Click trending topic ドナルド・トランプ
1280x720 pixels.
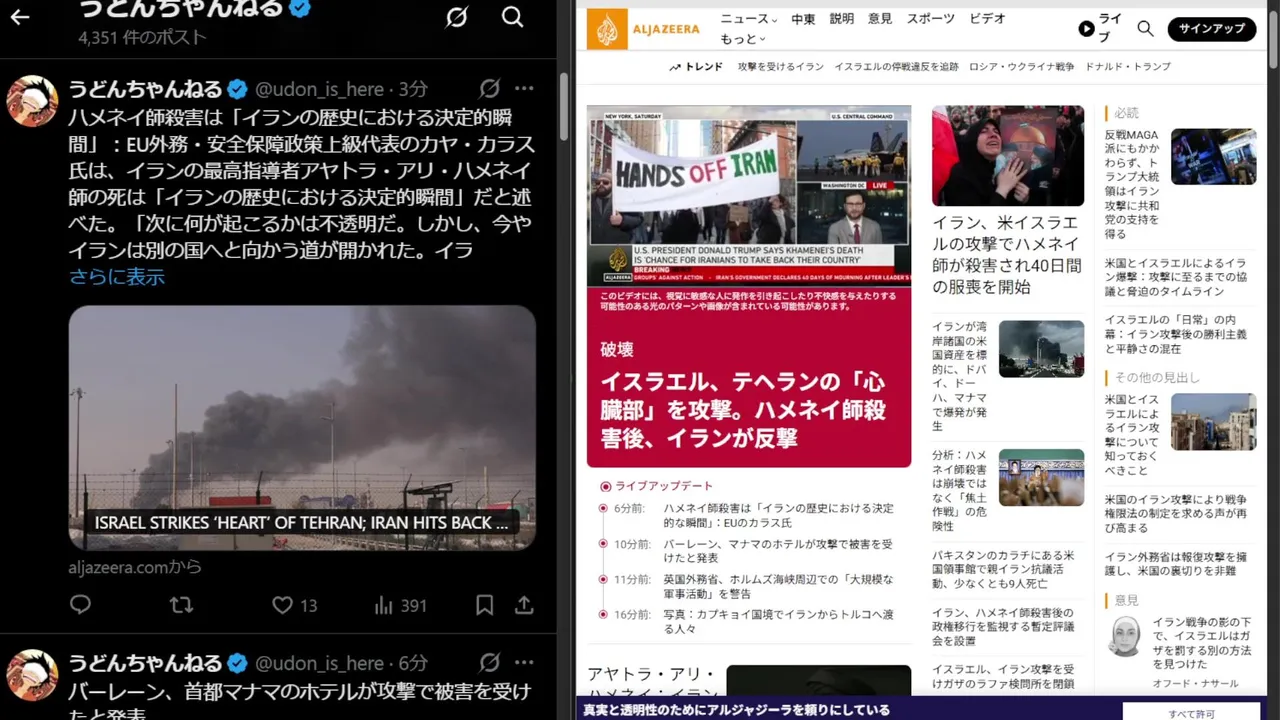point(1128,67)
